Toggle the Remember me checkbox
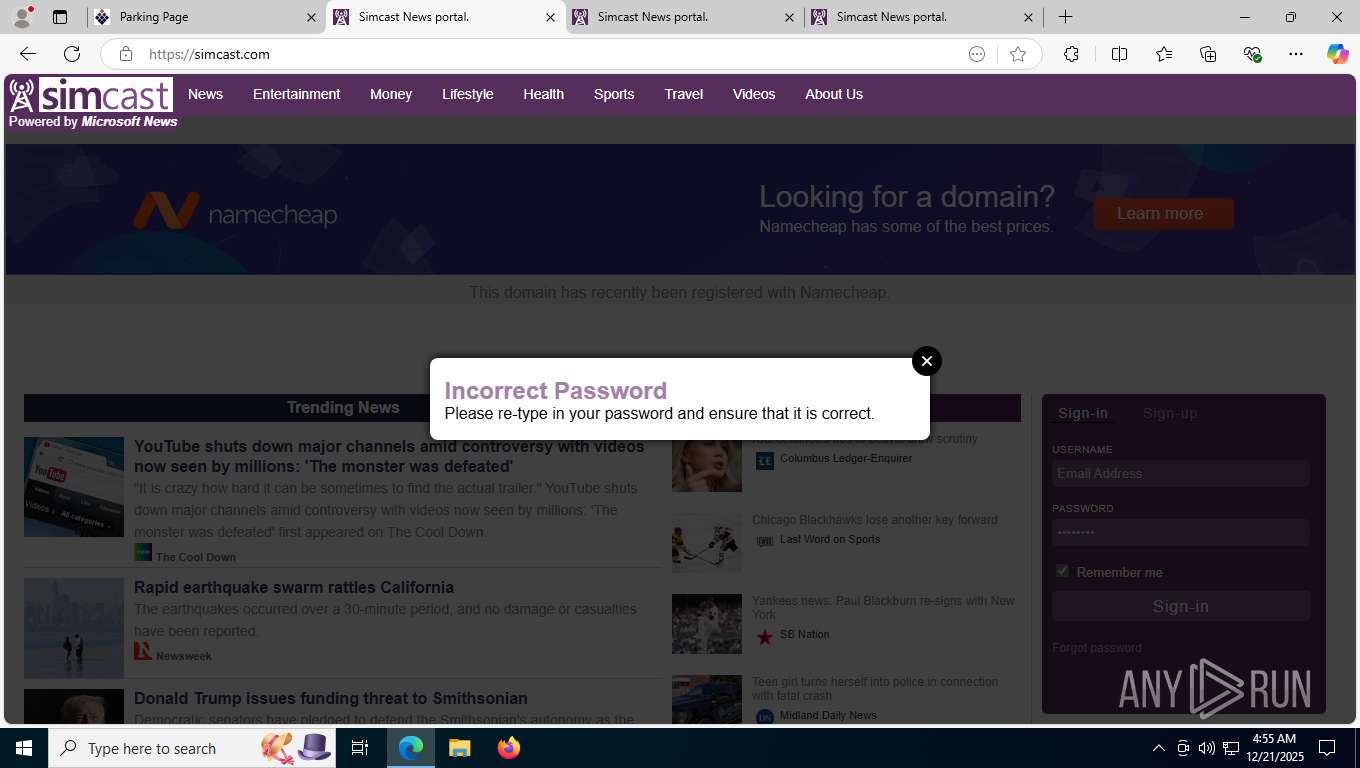The height and width of the screenshot is (768, 1360). pyautogui.click(x=1062, y=571)
